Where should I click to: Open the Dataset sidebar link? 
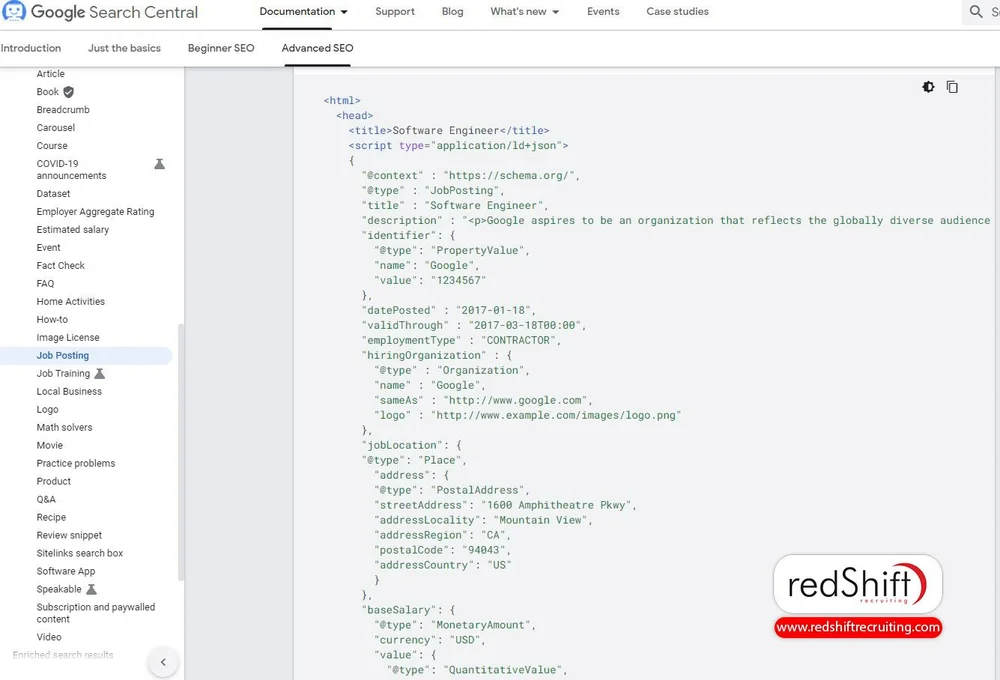click(x=53, y=193)
